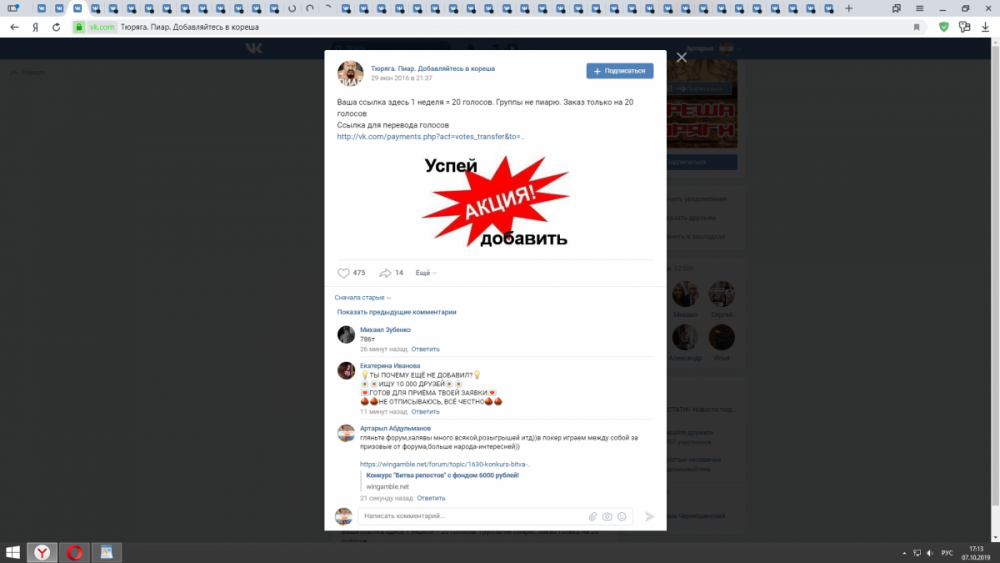Open browser downloads arrow icon
The height and width of the screenshot is (563, 1000).
click(985, 27)
